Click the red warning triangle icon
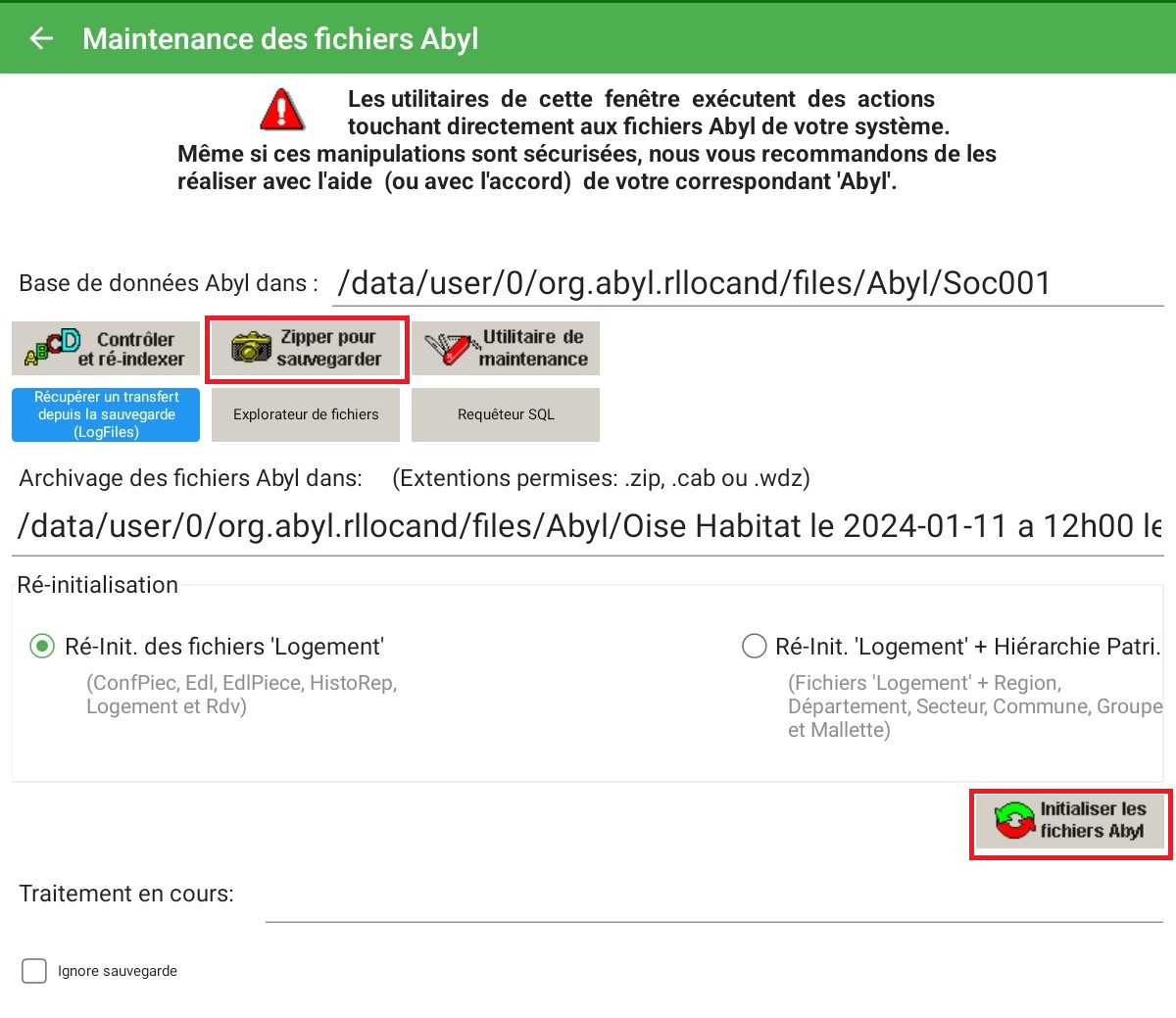1176x1018 pixels. tap(281, 110)
